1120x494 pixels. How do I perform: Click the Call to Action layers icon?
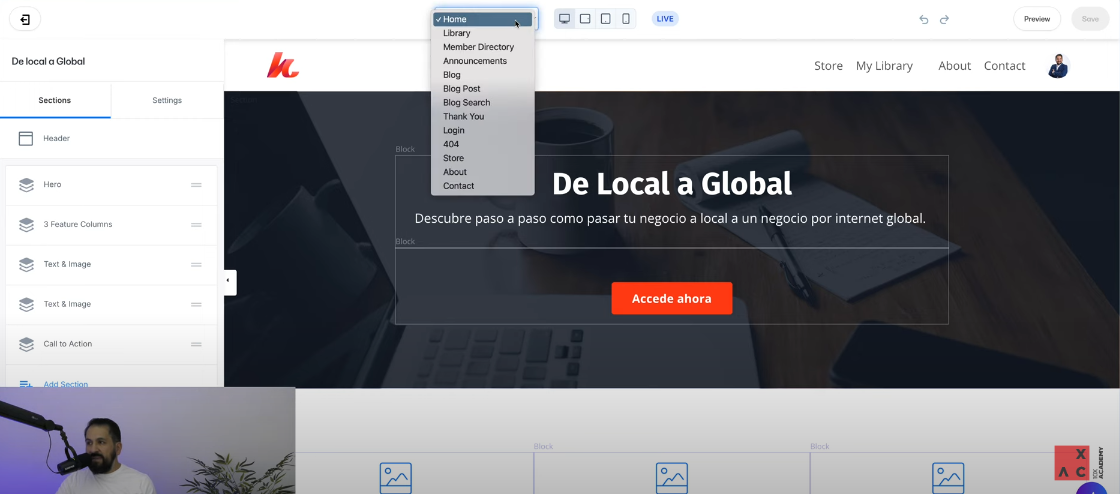pos(26,344)
